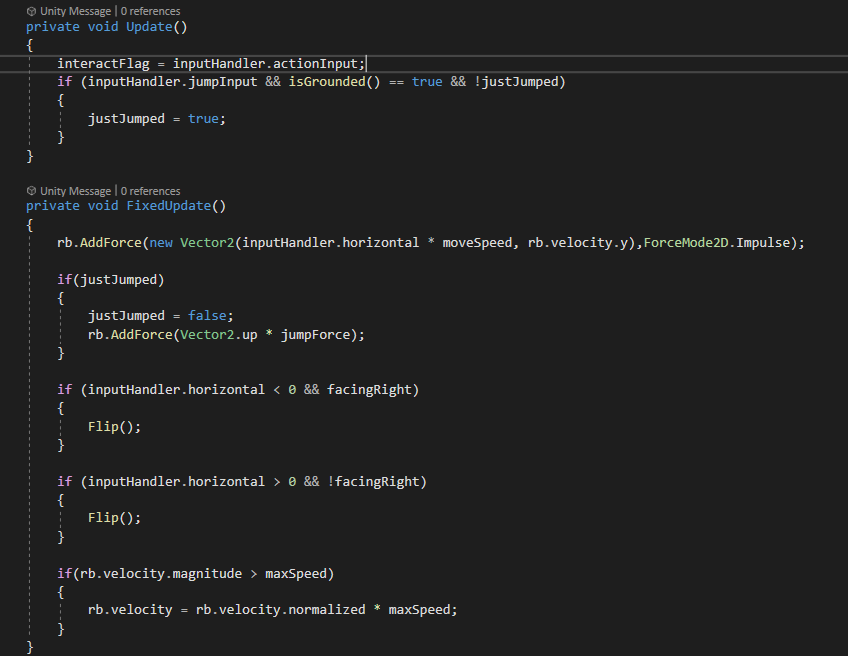The image size is (848, 656).
Task: Open the 0 references CodeLens for Update
Action: [x=152, y=10]
